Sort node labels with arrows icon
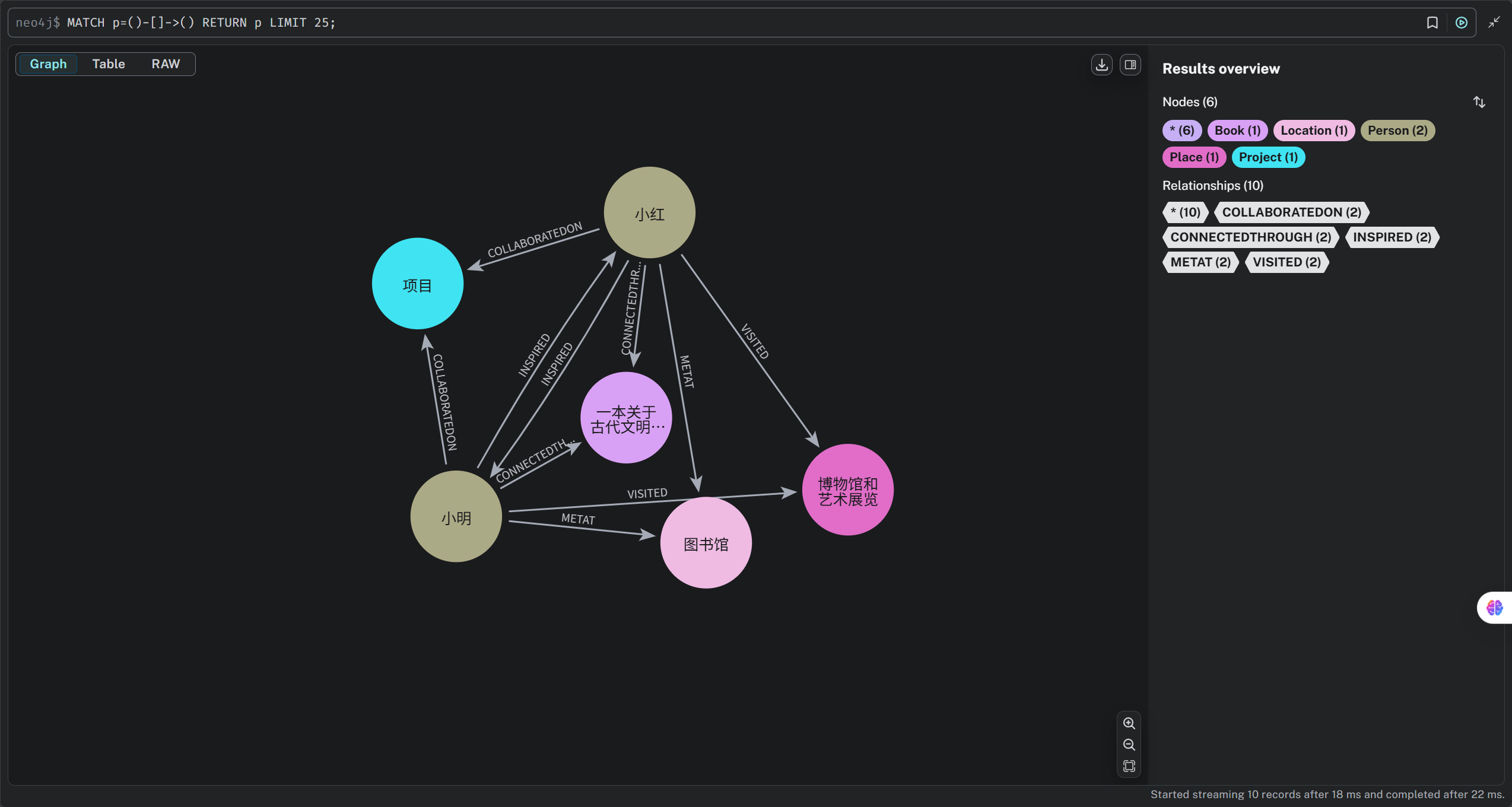This screenshot has width=1512, height=807. (x=1479, y=102)
